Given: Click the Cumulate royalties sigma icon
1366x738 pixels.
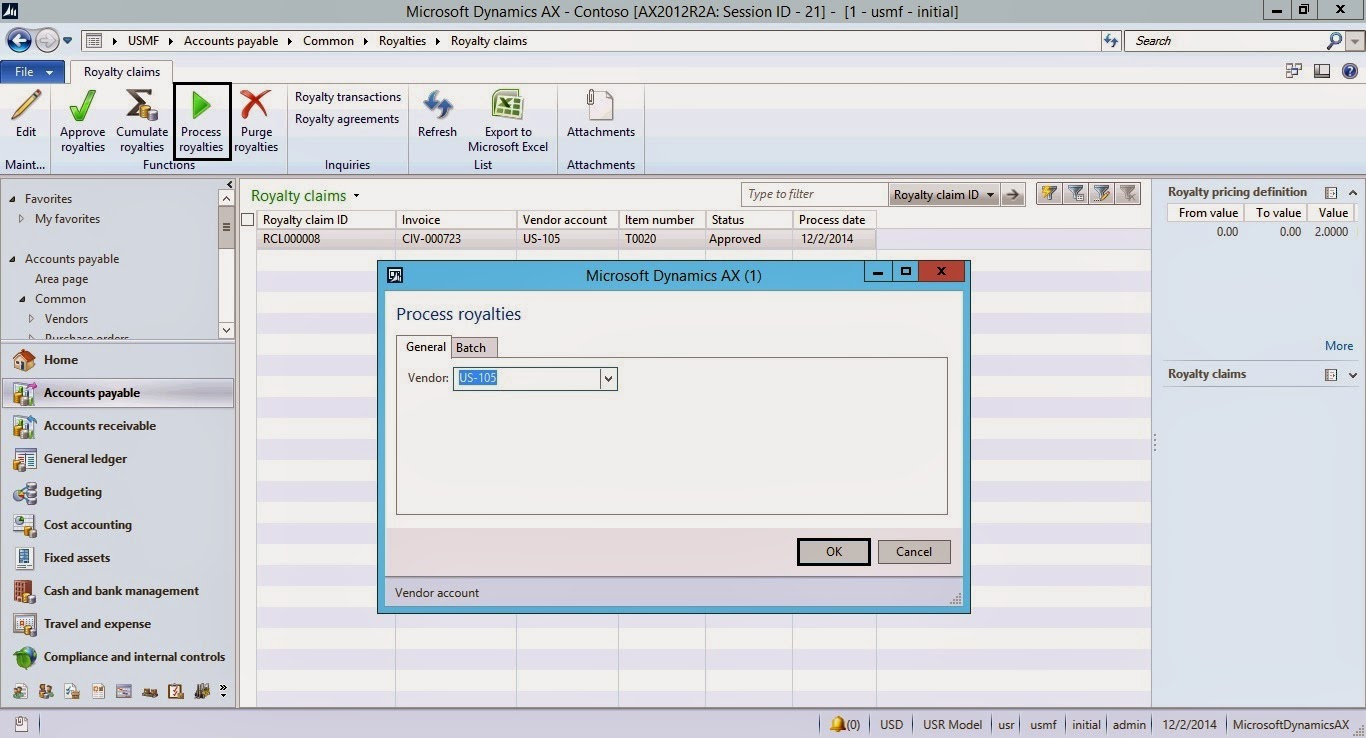Looking at the screenshot, I should pyautogui.click(x=141, y=106).
